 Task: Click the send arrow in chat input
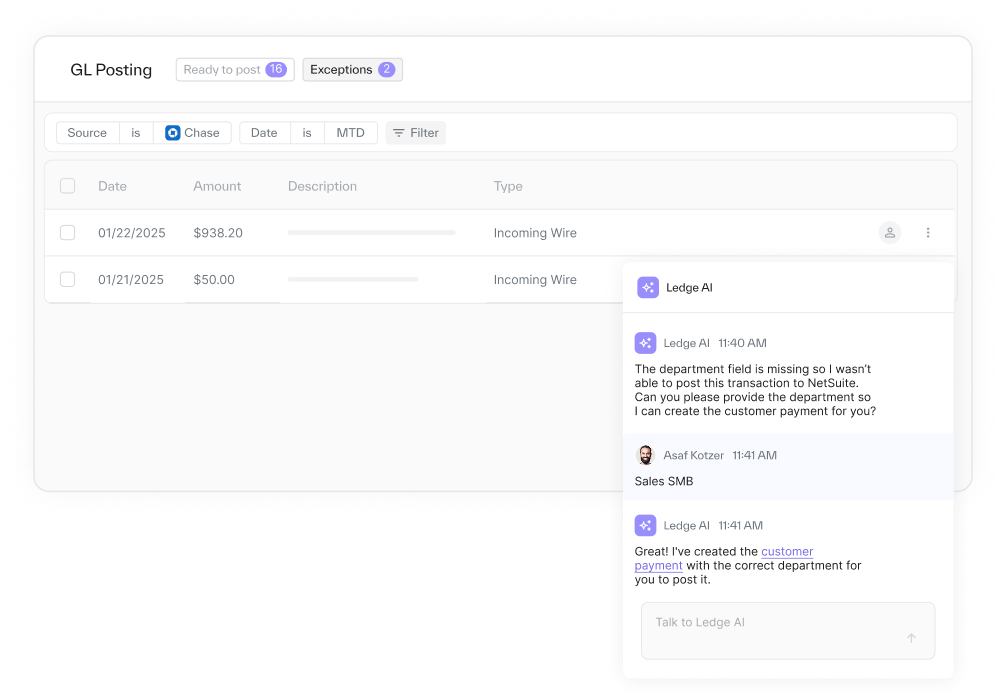pyautogui.click(x=911, y=638)
